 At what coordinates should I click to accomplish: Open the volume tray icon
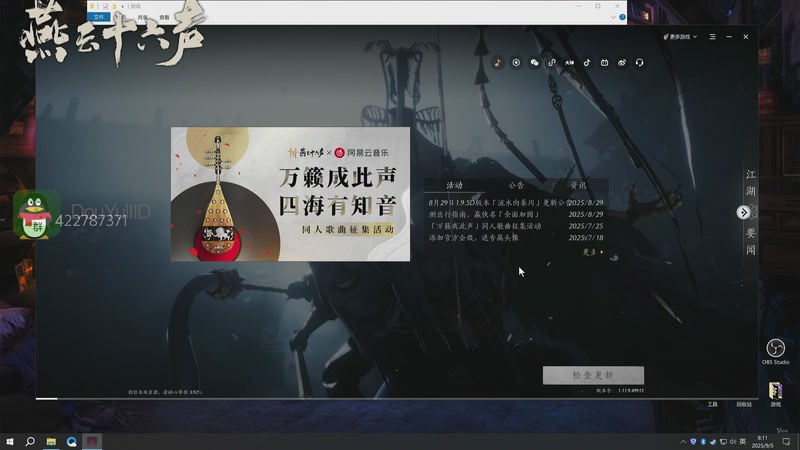[733, 442]
